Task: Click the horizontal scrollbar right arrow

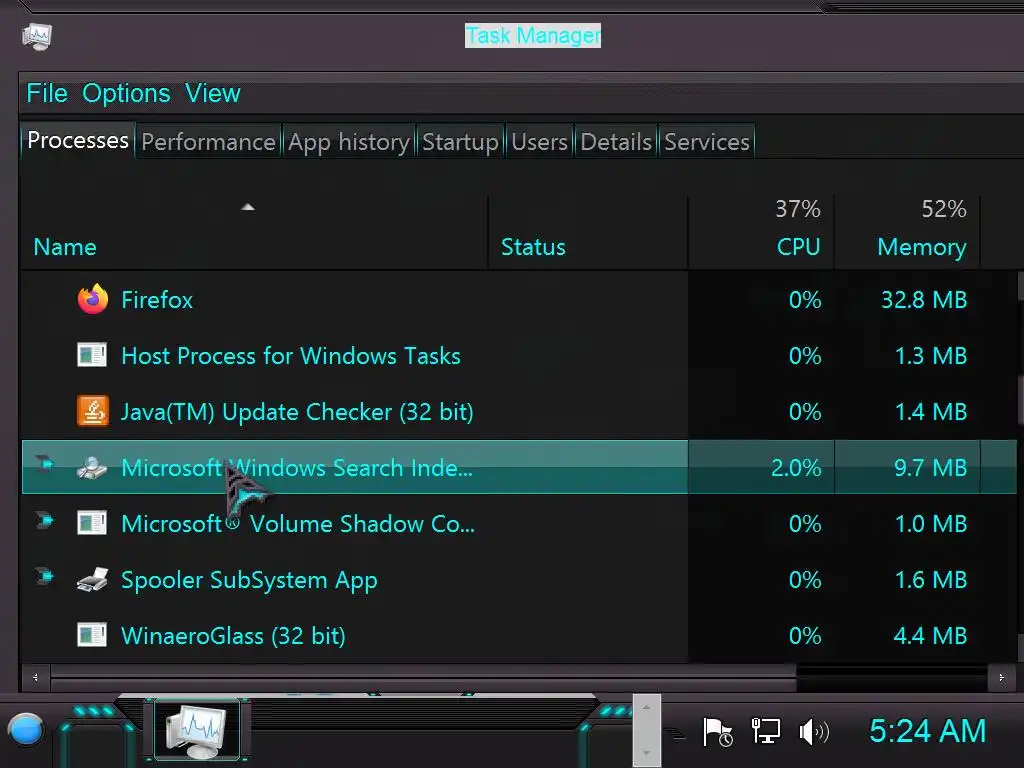Action: (1001, 677)
